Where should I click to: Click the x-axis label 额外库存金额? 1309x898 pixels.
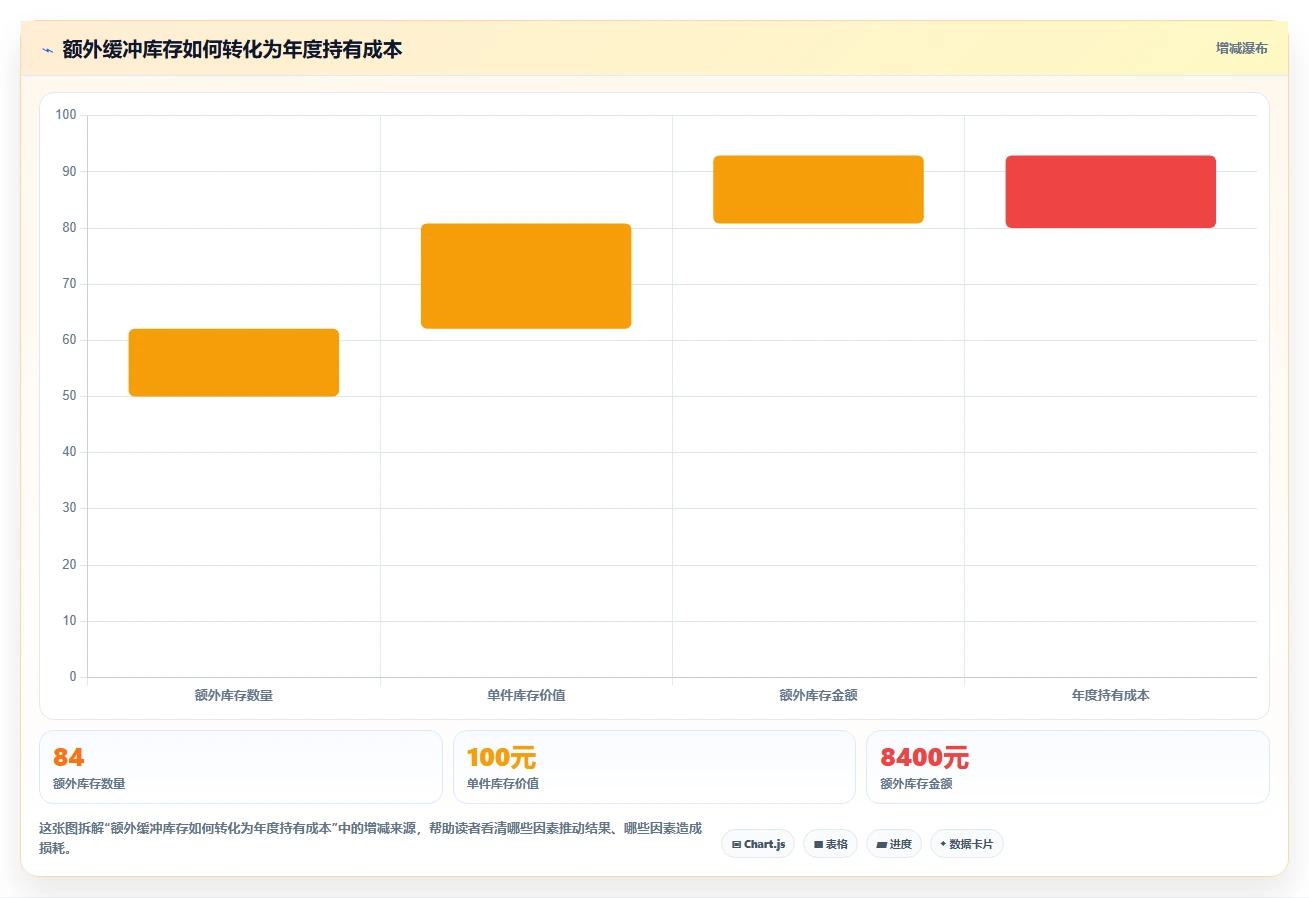pyautogui.click(x=818, y=695)
